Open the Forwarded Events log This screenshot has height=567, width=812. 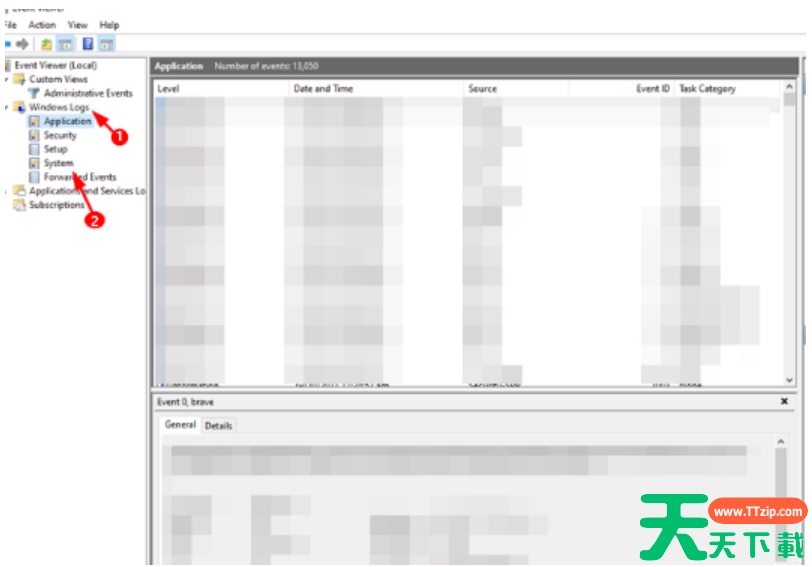(x=80, y=177)
